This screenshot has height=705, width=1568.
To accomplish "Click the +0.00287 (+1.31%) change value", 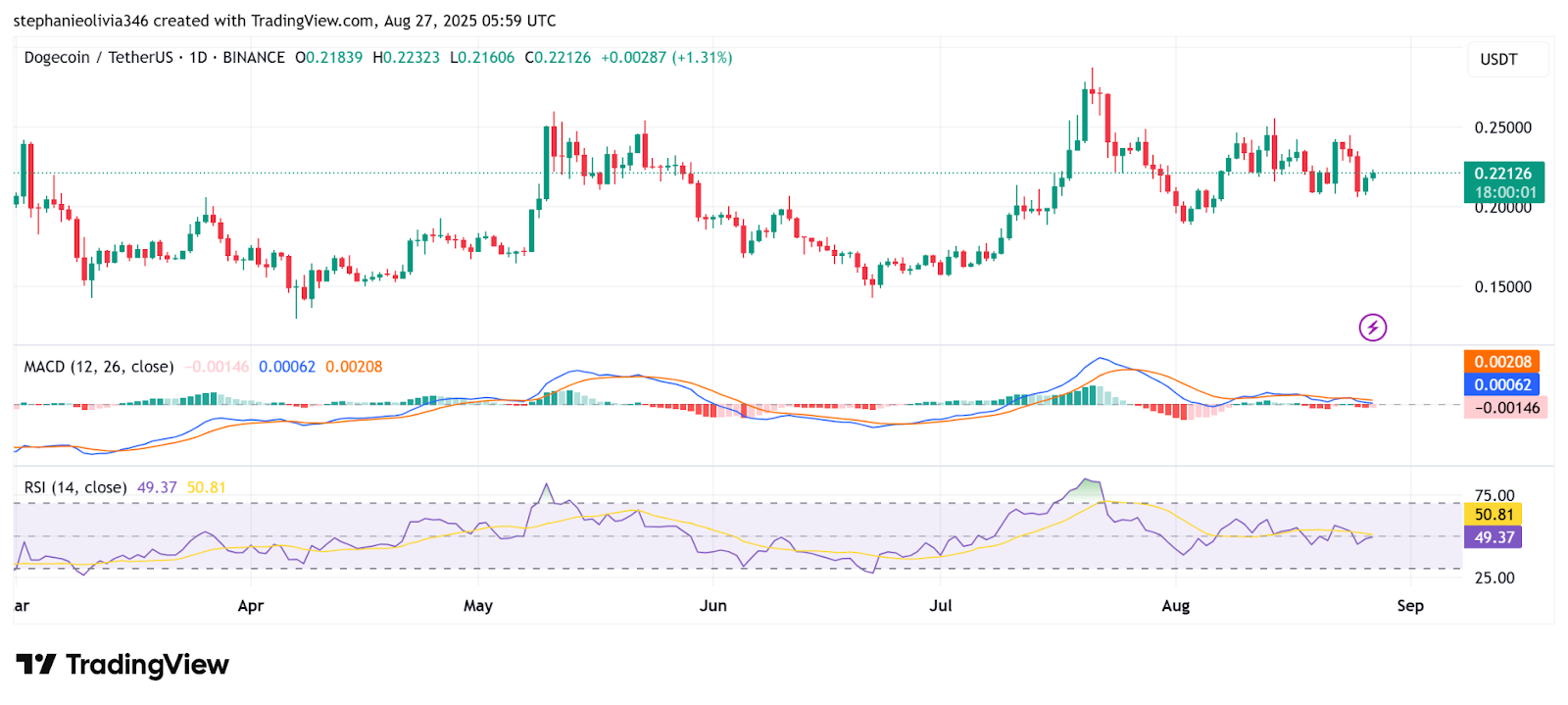I will 666,58.
